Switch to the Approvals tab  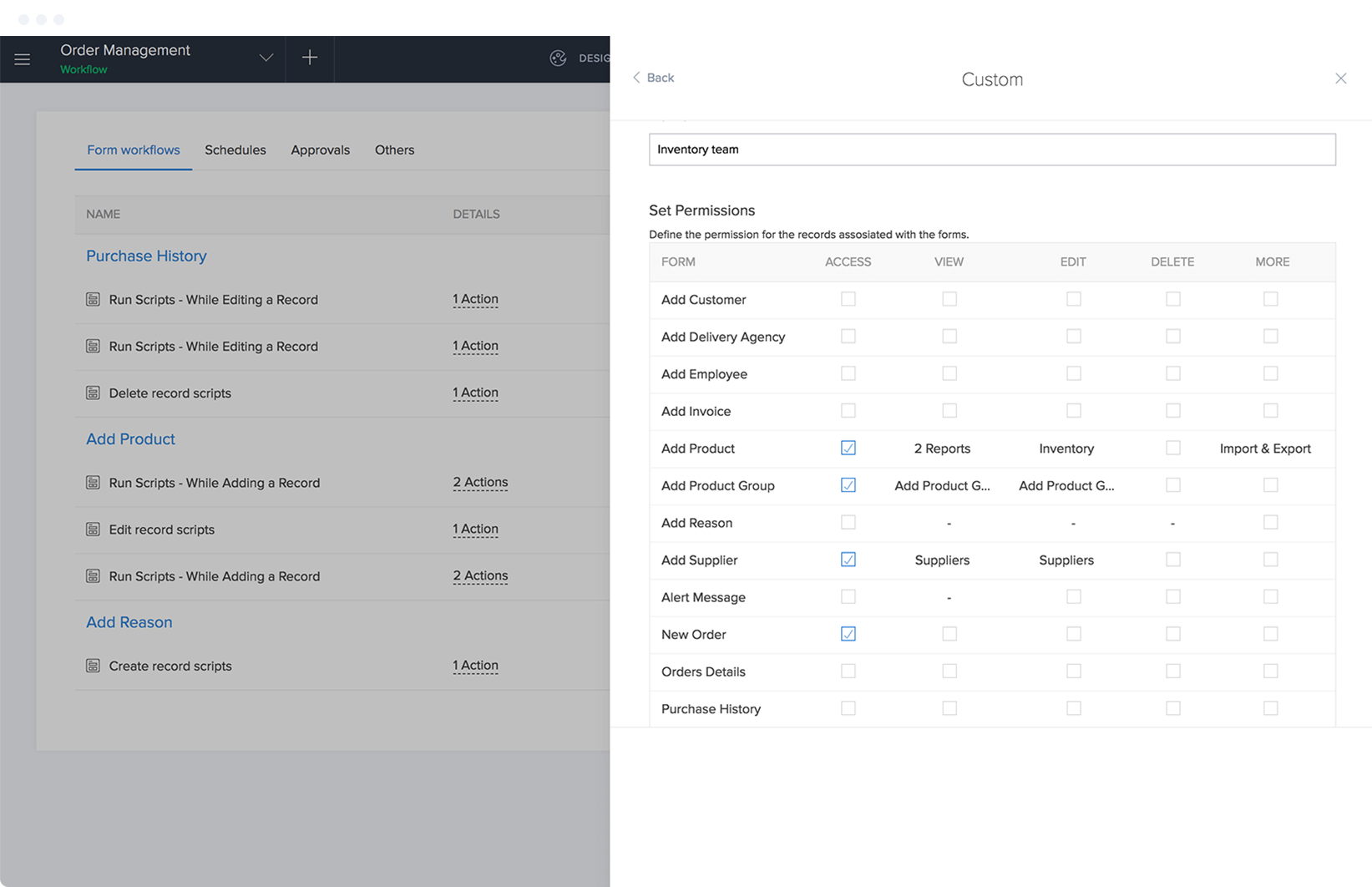click(x=320, y=150)
